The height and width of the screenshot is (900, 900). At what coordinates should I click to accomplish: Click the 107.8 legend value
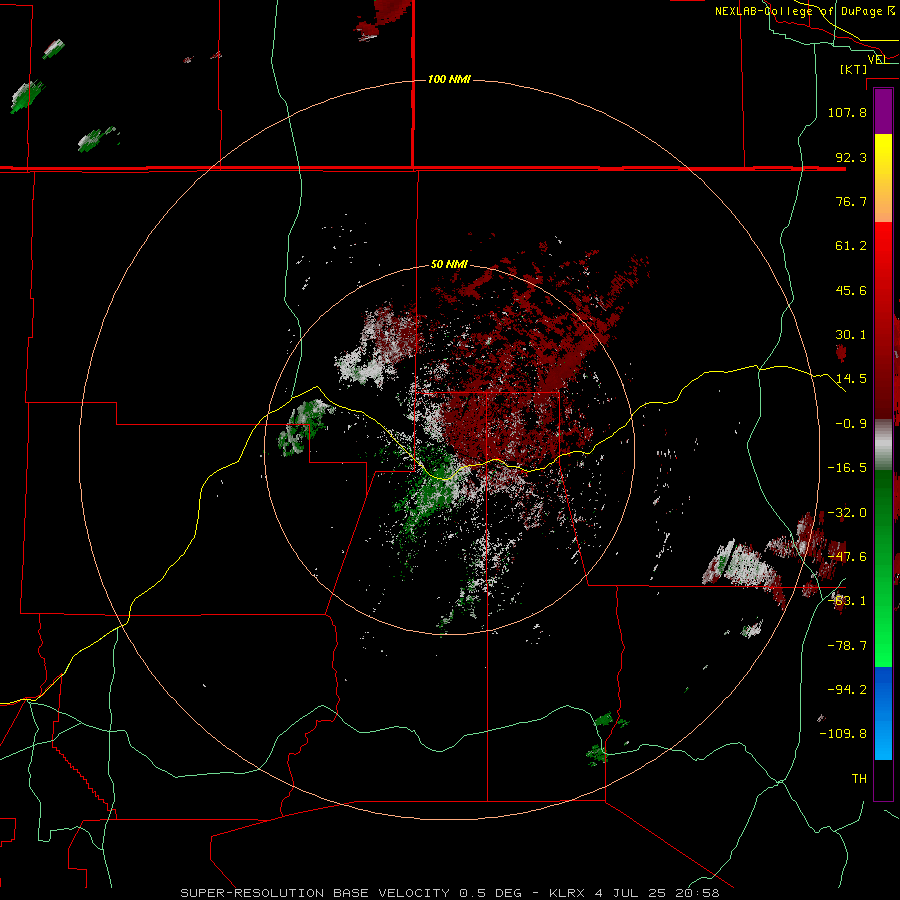tap(847, 112)
